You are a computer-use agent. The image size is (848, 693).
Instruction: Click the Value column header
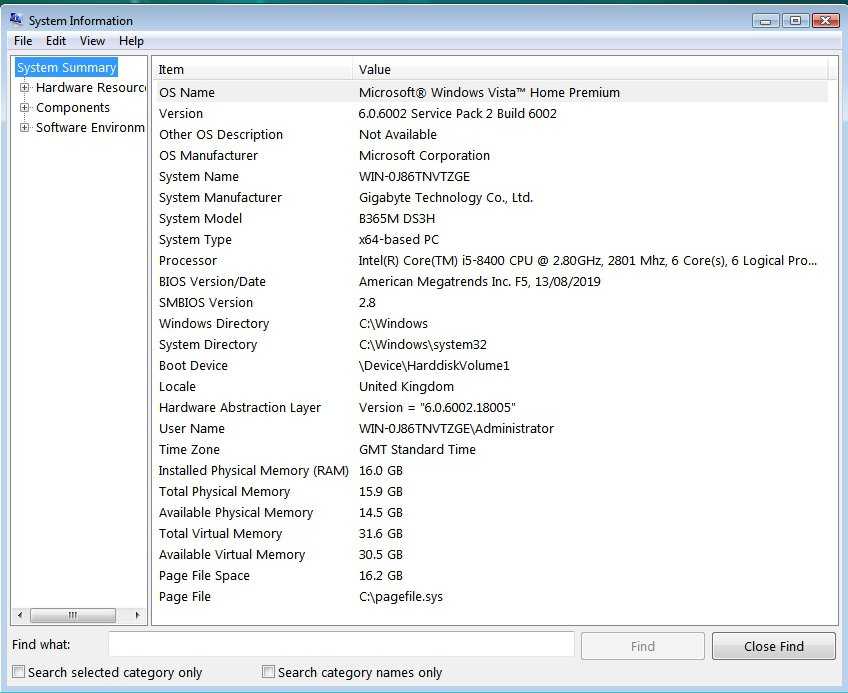[x=590, y=69]
